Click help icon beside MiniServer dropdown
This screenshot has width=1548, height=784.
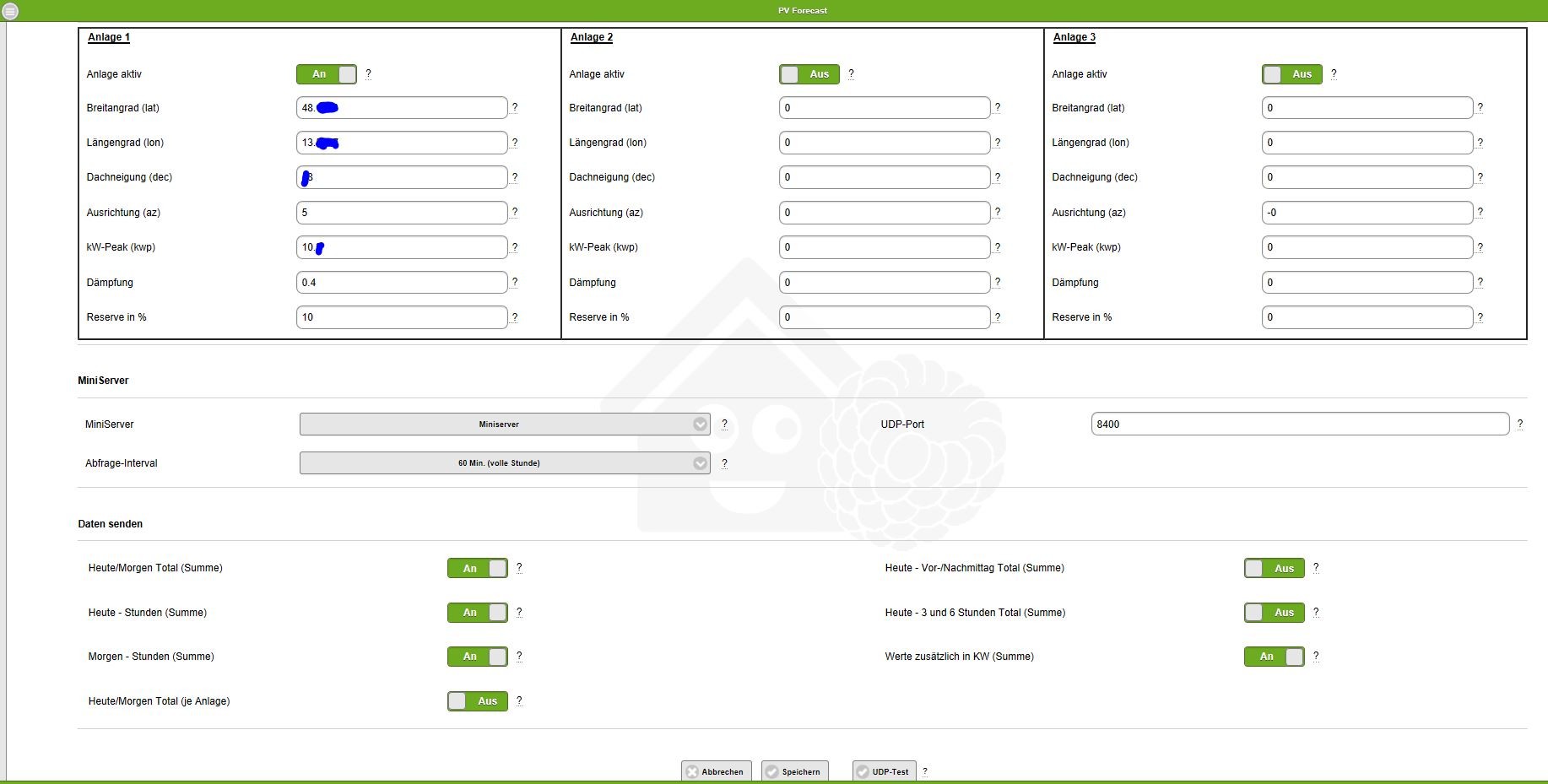pos(724,424)
